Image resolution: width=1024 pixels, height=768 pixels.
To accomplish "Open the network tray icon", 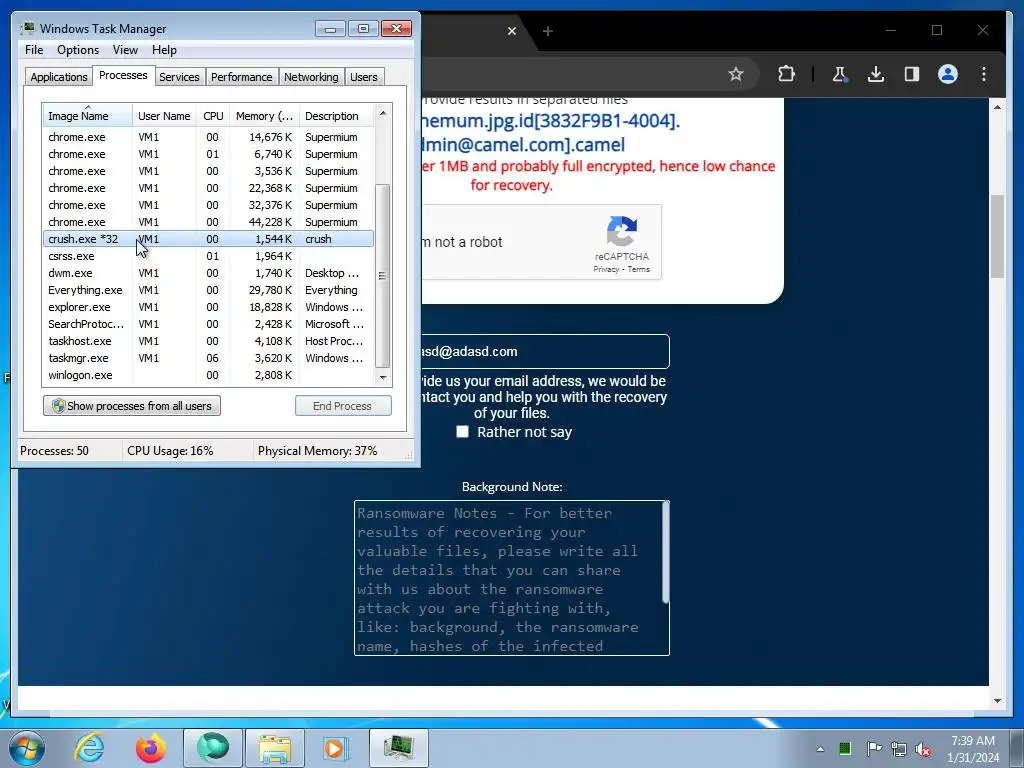I will (899, 749).
